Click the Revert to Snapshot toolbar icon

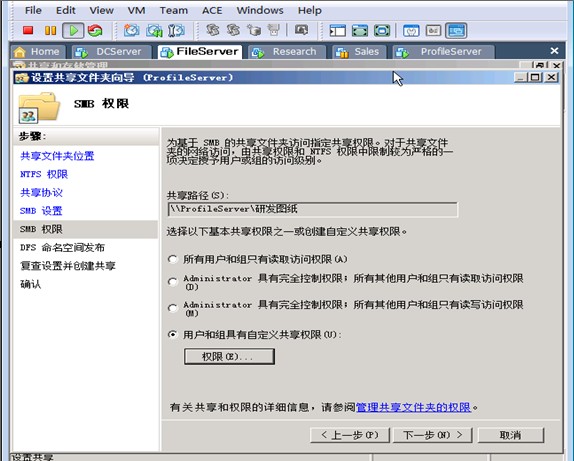154,30
